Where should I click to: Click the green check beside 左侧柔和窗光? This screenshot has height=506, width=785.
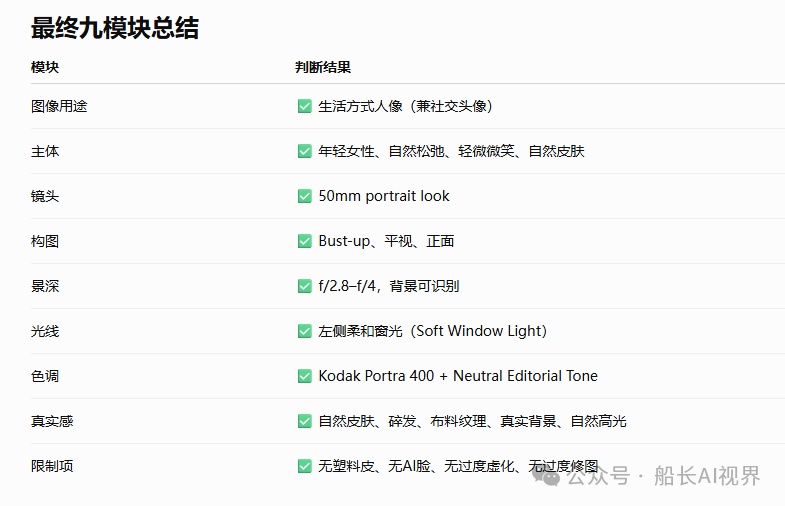[304, 331]
